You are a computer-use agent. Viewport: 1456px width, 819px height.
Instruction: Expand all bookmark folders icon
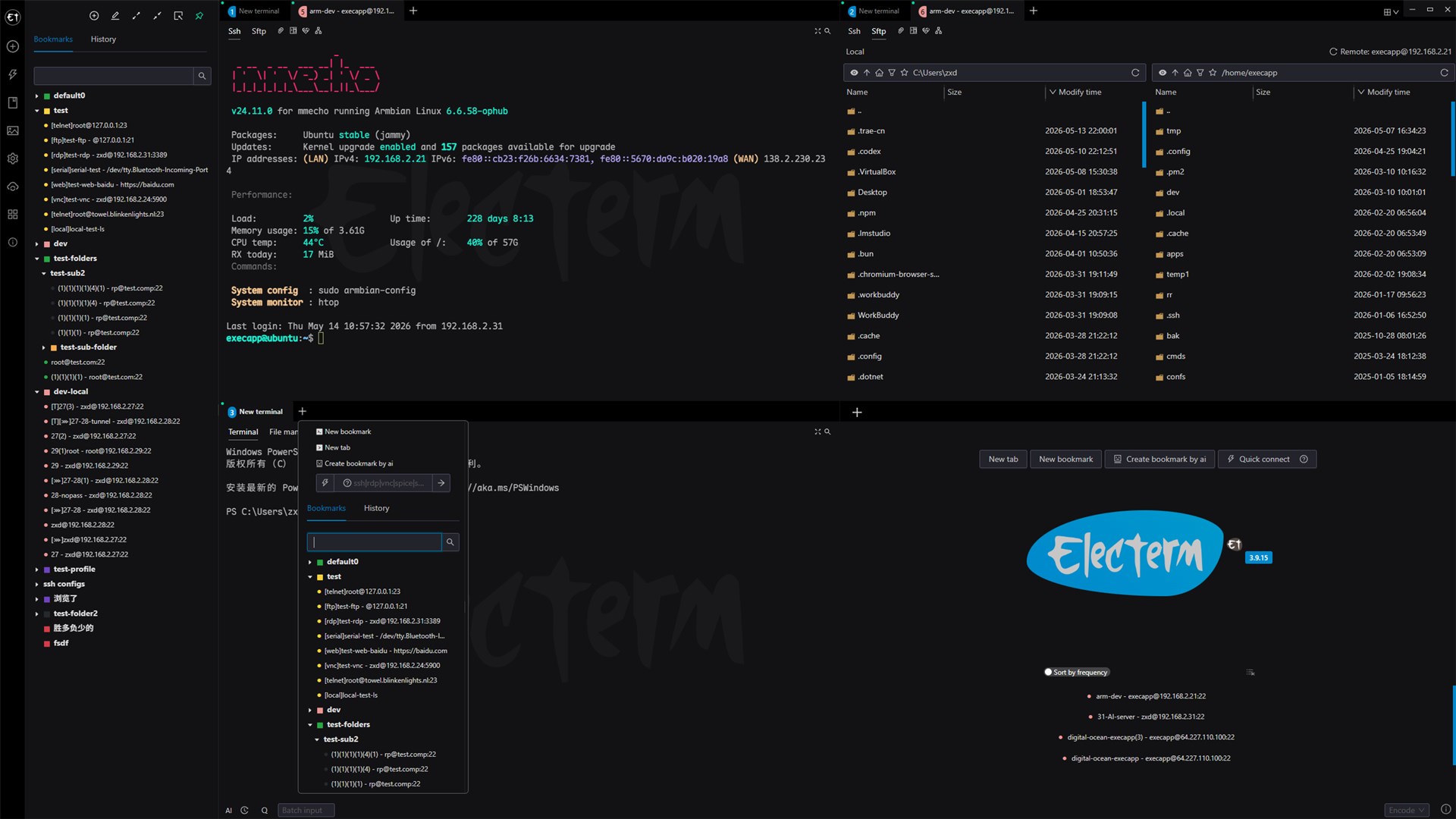click(136, 15)
